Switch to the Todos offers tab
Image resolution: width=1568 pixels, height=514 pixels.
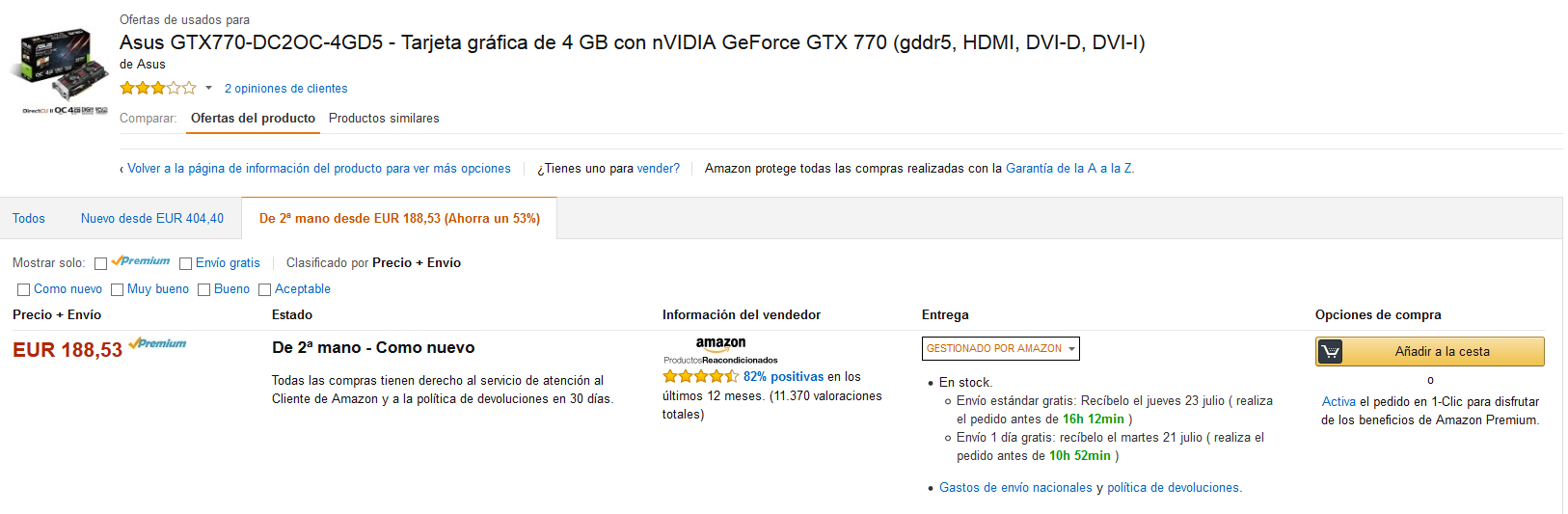point(29,219)
